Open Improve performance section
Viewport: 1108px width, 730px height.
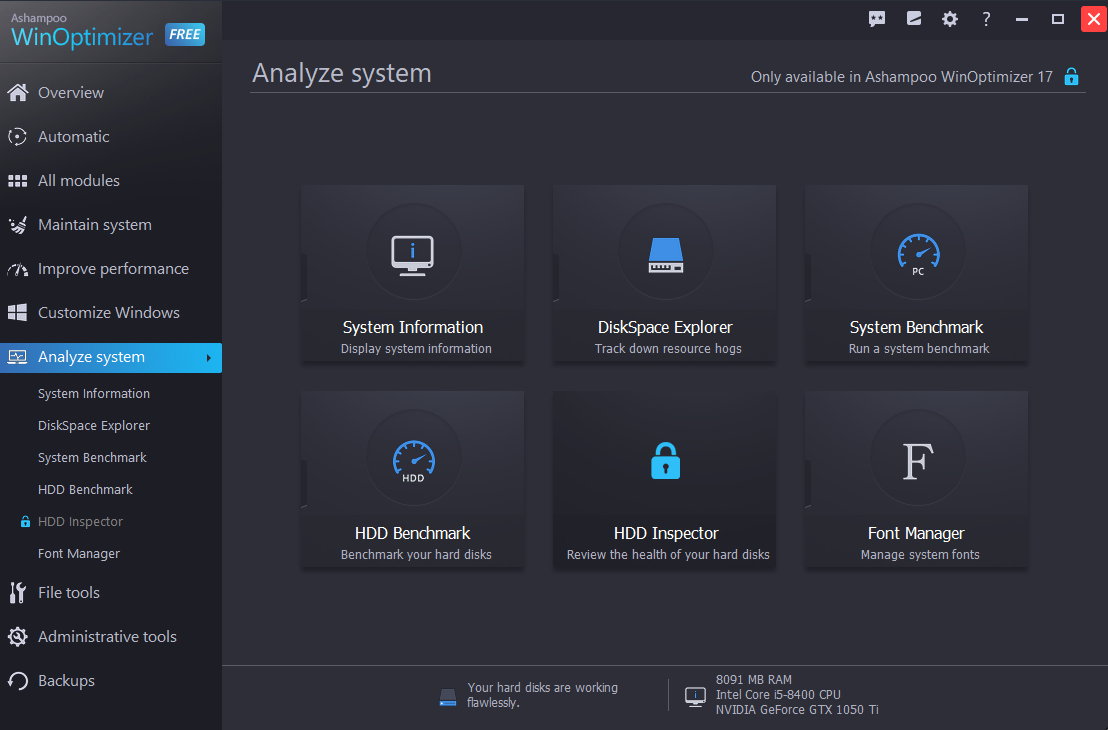click(x=111, y=269)
